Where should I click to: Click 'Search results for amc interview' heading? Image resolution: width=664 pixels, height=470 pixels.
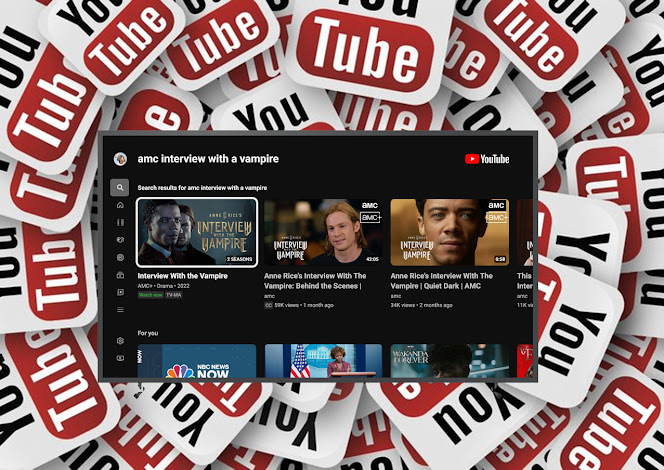click(x=202, y=188)
